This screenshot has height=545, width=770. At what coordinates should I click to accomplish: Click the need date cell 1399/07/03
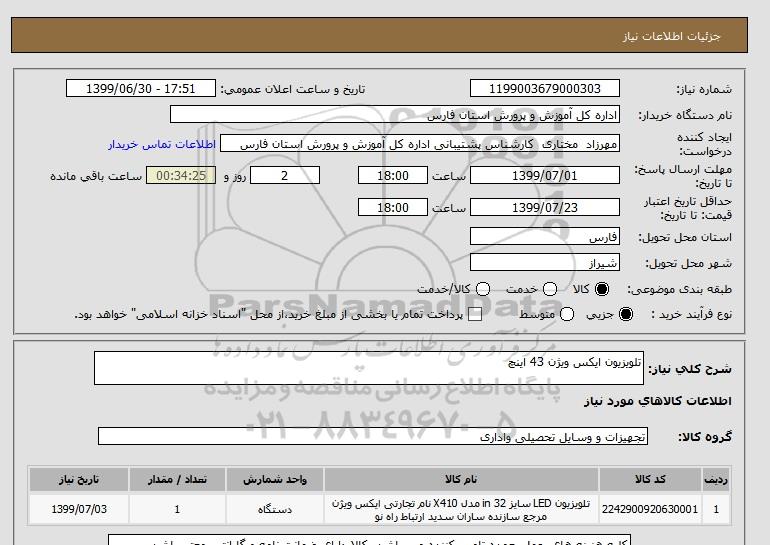(79, 509)
